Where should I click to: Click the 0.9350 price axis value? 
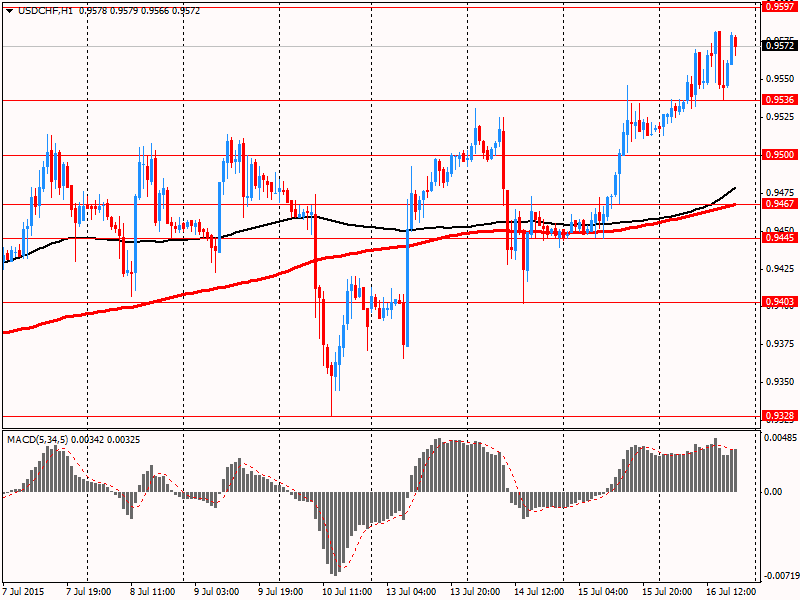coord(780,382)
